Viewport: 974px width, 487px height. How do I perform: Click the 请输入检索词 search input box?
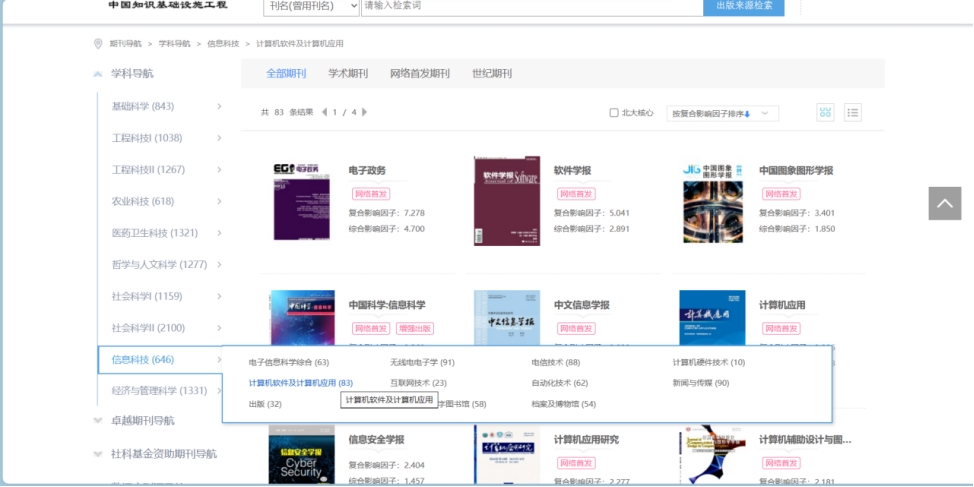[532, 6]
